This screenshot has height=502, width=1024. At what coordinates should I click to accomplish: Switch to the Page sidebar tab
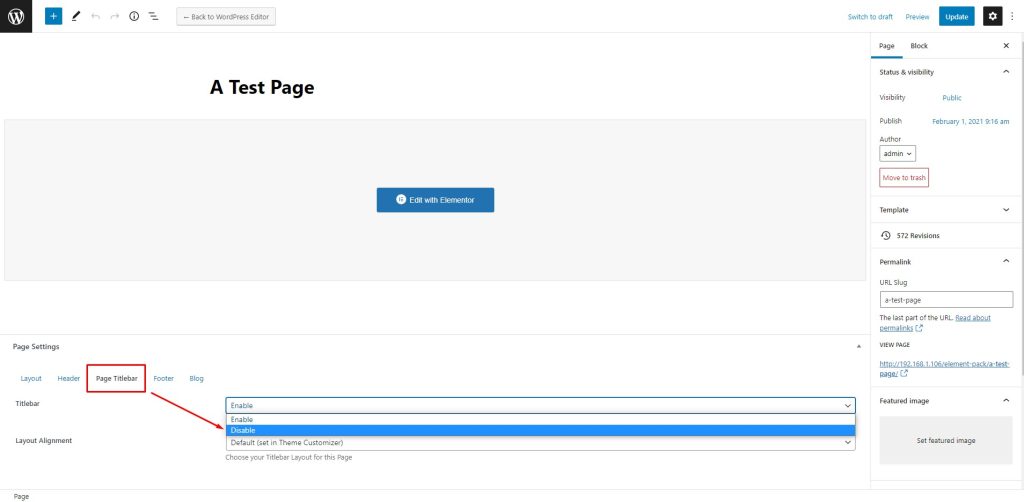[886, 46]
